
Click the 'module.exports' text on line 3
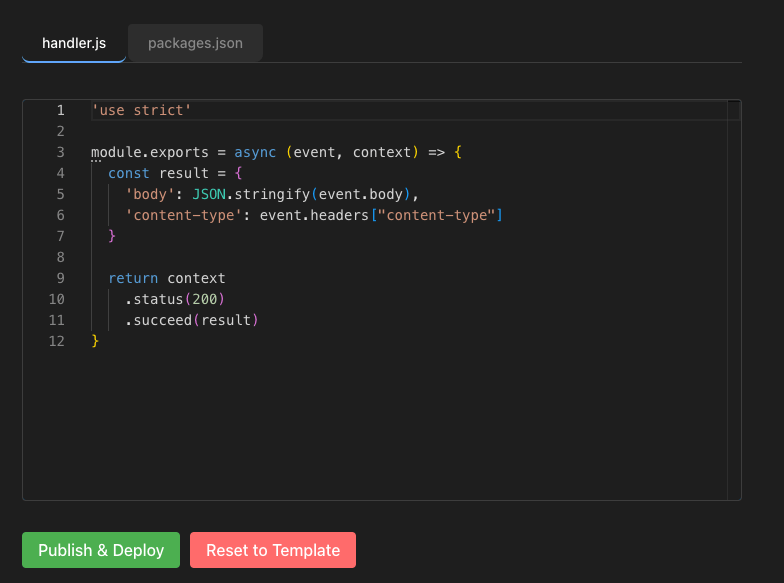[x=150, y=152]
